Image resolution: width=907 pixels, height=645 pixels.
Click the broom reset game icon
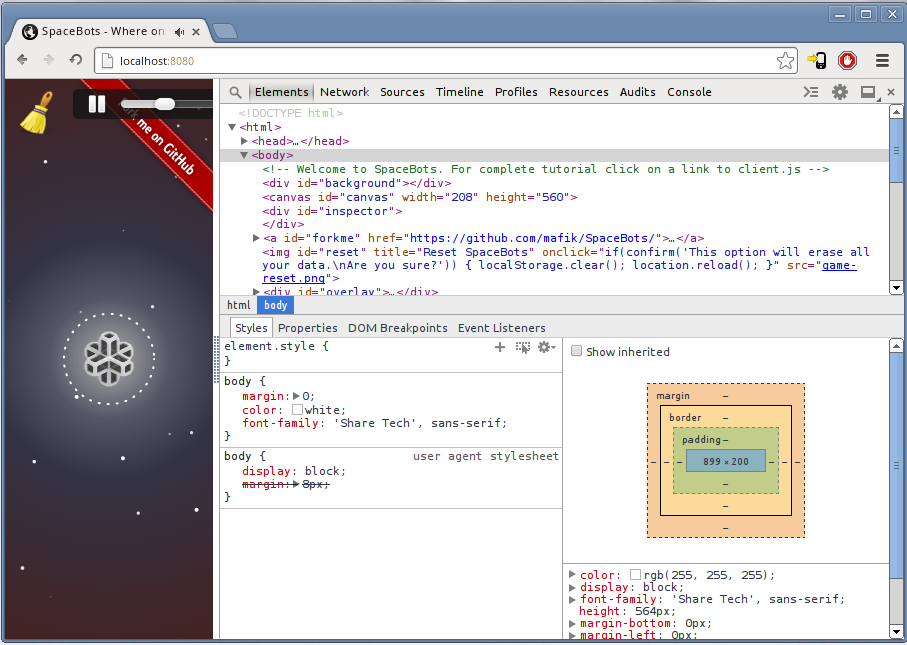[x=37, y=112]
